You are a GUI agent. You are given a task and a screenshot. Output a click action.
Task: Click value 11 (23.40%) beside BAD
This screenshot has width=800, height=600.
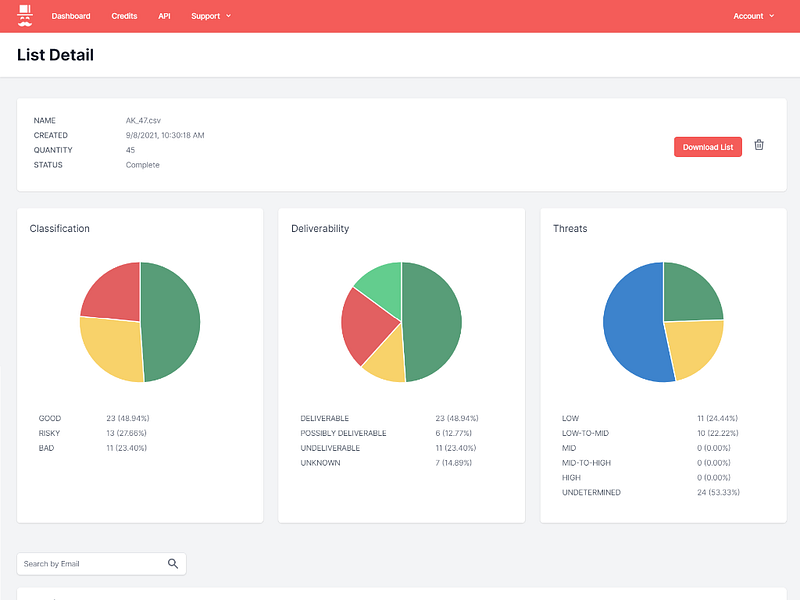pos(126,448)
